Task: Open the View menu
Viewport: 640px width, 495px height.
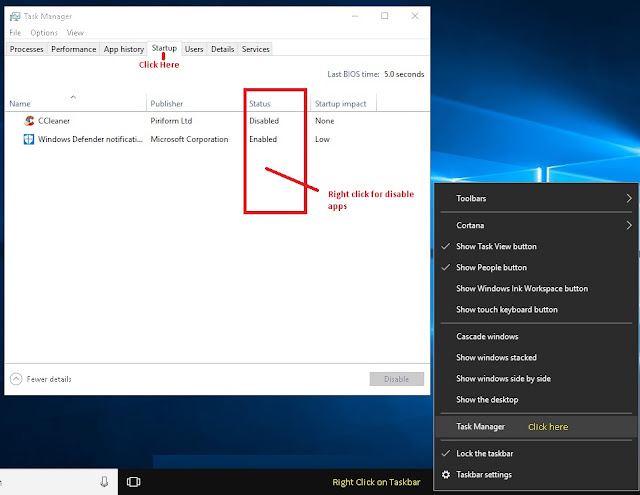Action: (x=75, y=33)
